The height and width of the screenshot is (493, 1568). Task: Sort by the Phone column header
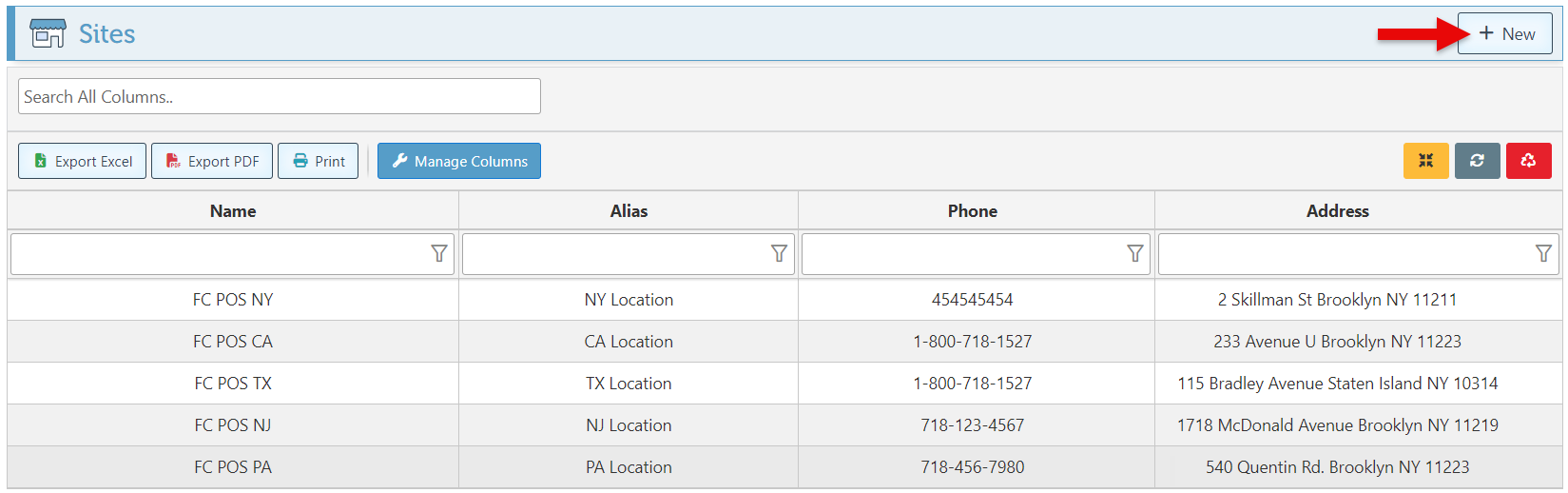972,211
